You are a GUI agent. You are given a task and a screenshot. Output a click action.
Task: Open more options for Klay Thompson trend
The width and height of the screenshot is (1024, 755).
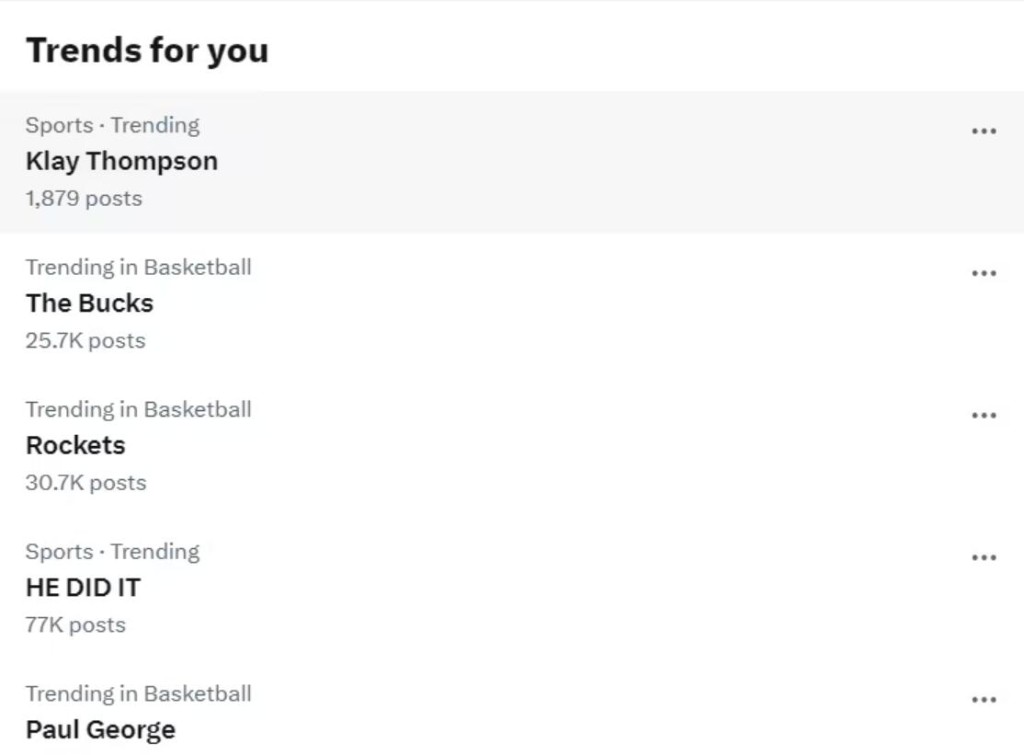click(984, 131)
